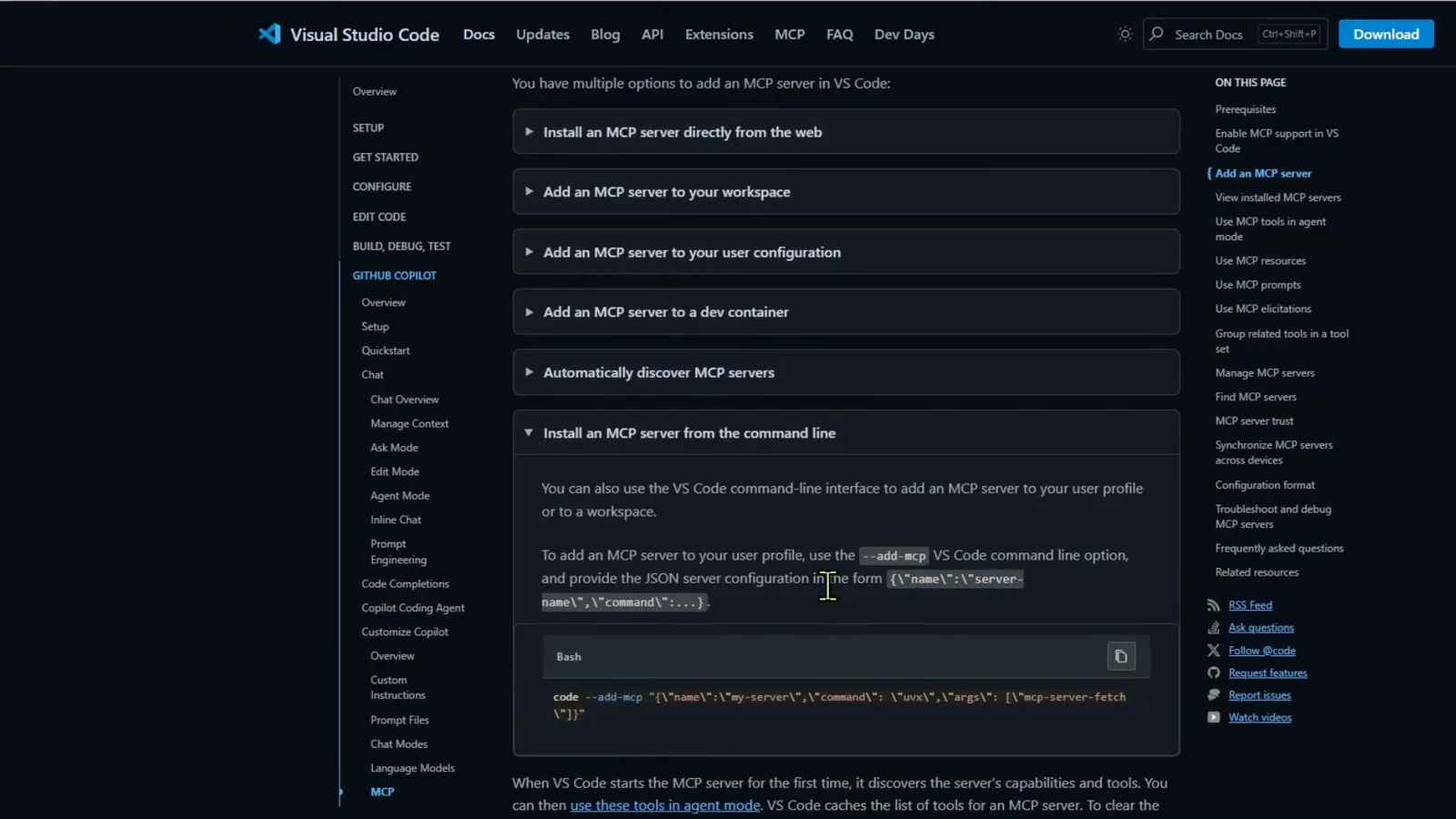Open the Docs menu item
1456x819 pixels.
(479, 35)
